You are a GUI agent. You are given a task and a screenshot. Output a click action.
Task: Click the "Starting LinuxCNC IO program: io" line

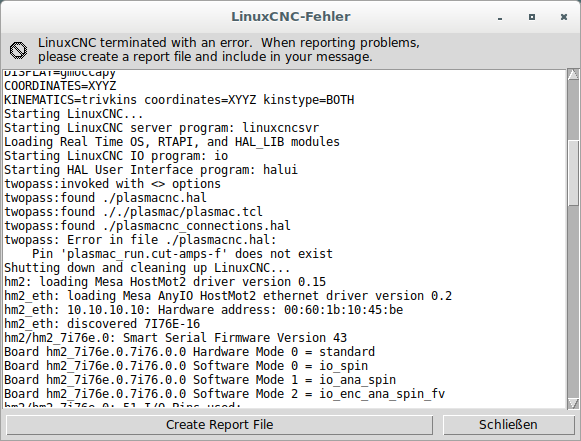116,156
